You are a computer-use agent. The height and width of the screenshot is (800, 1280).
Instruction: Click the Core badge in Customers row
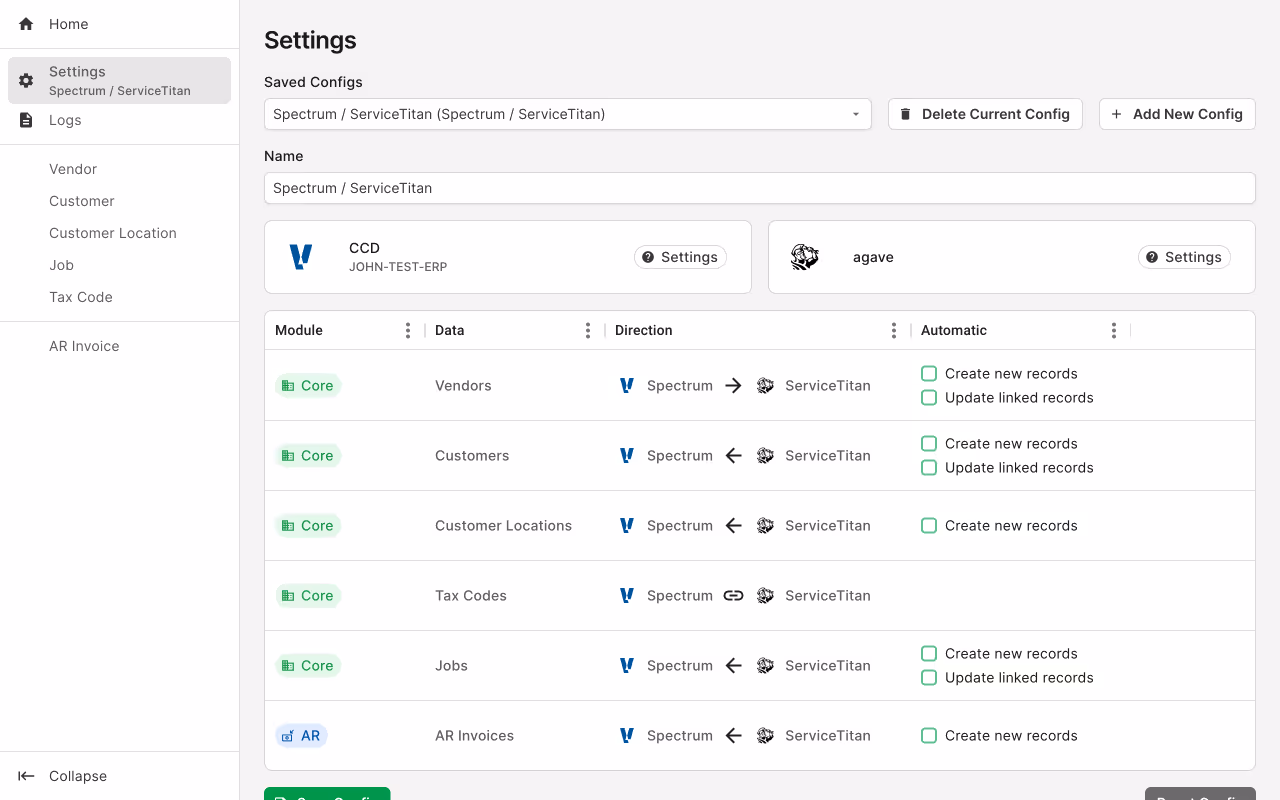(308, 456)
